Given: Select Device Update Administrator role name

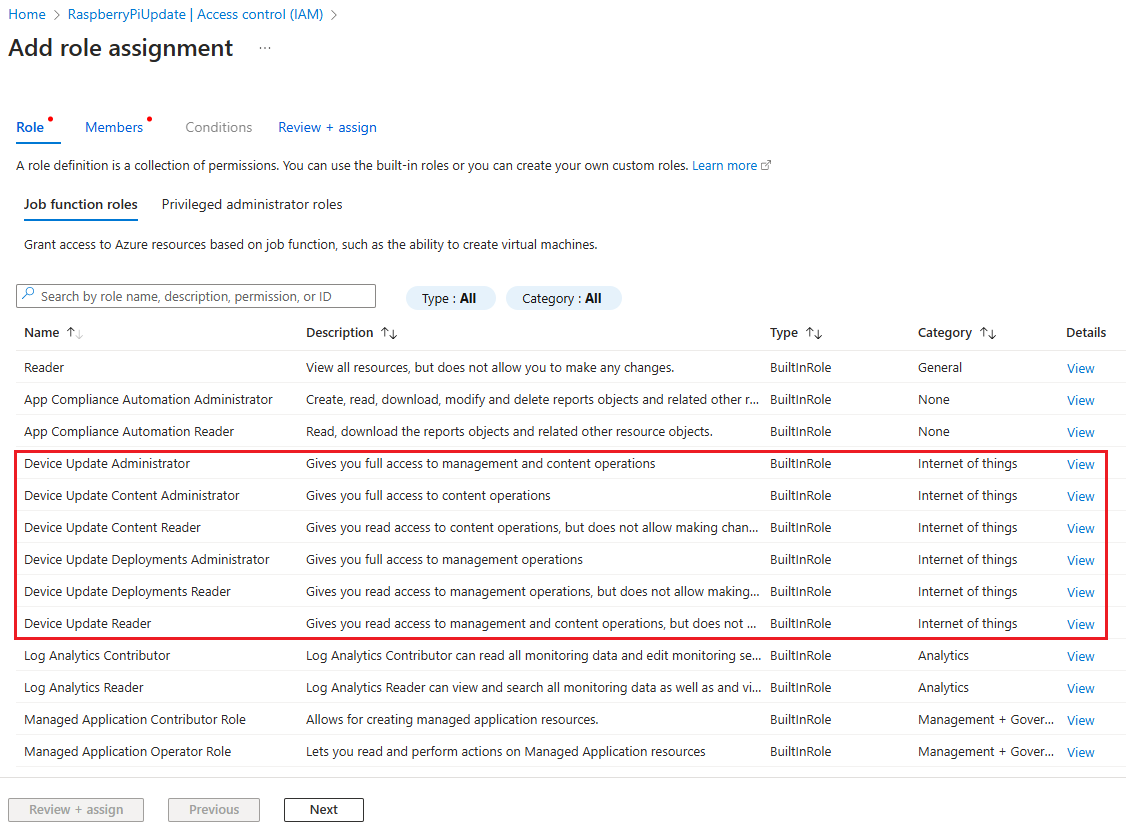Looking at the screenshot, I should pos(107,463).
